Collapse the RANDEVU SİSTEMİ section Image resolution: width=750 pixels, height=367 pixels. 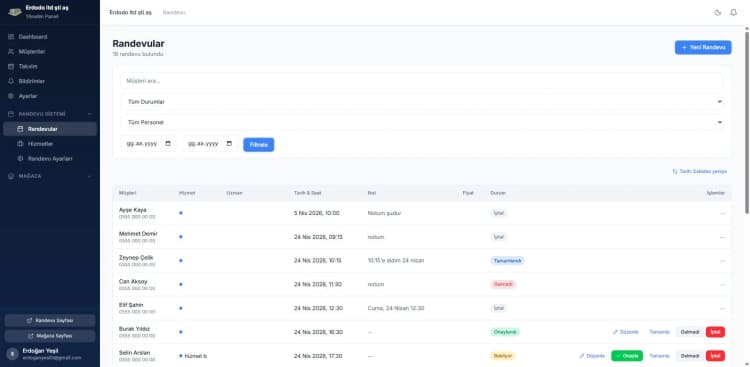(89, 114)
